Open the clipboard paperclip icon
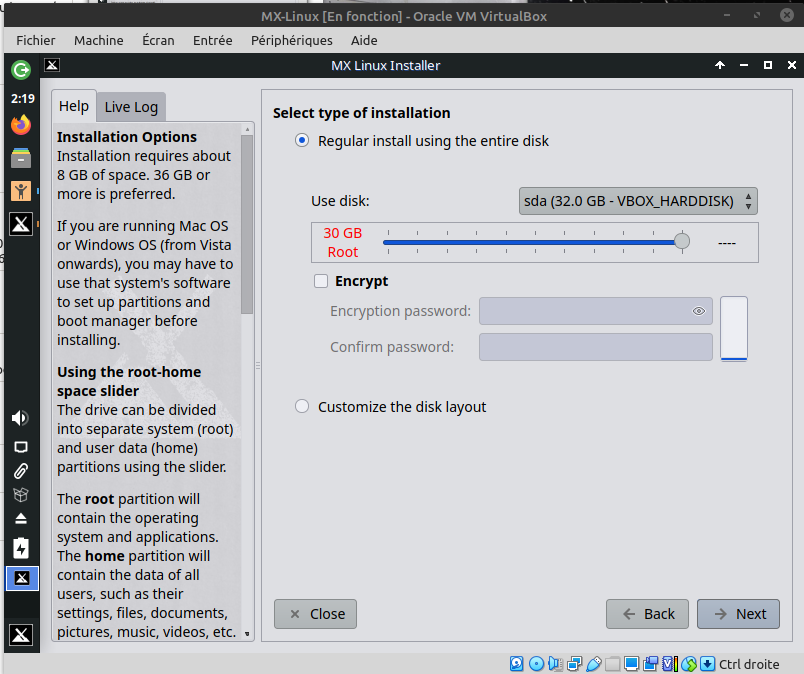Screen dimensions: 804x674 pos(21,470)
